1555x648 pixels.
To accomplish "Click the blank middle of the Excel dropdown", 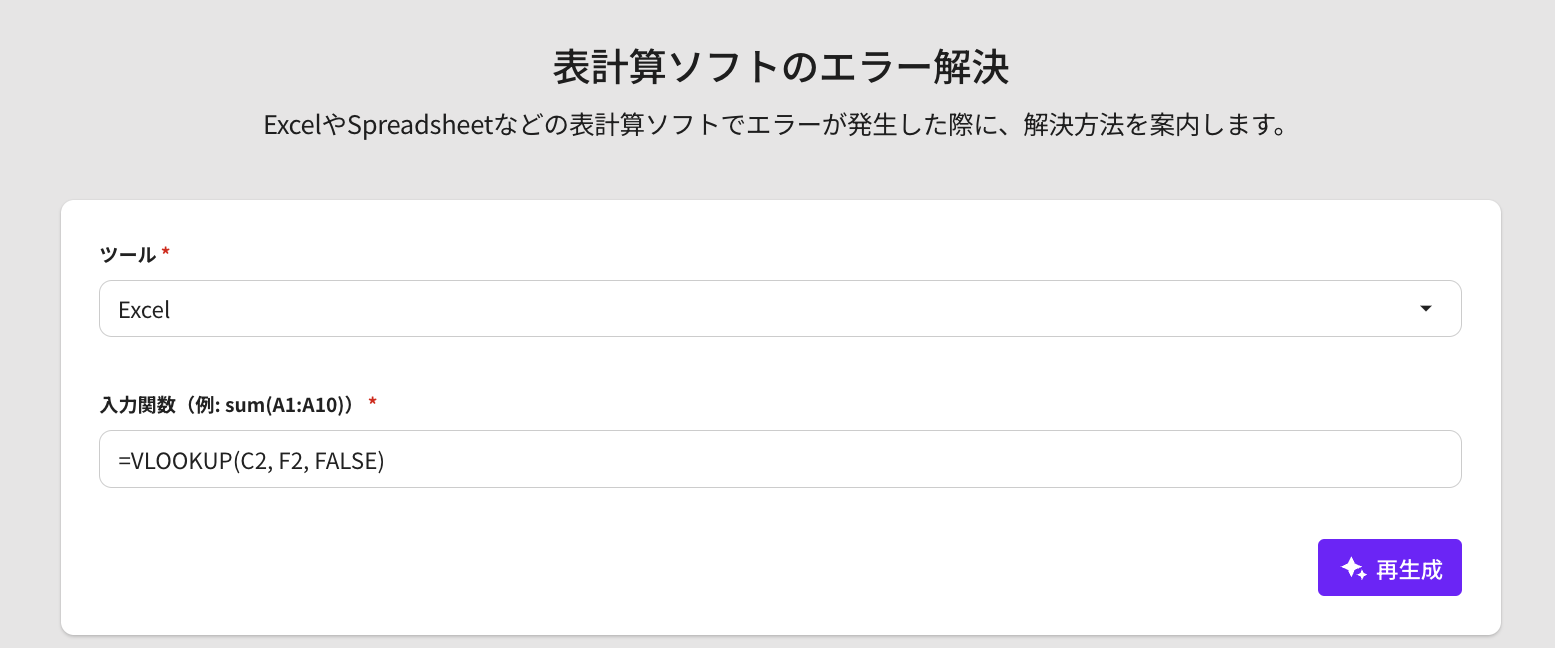I will pos(780,309).
